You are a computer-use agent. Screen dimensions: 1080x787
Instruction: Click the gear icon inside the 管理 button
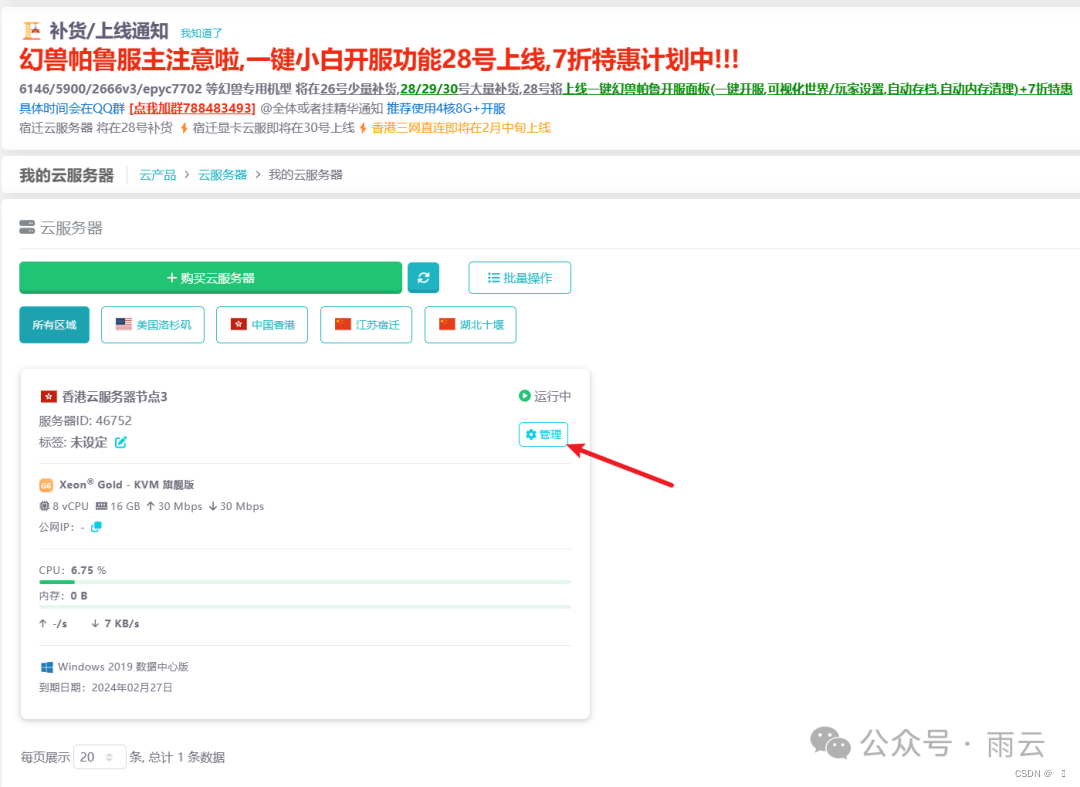[x=529, y=434]
